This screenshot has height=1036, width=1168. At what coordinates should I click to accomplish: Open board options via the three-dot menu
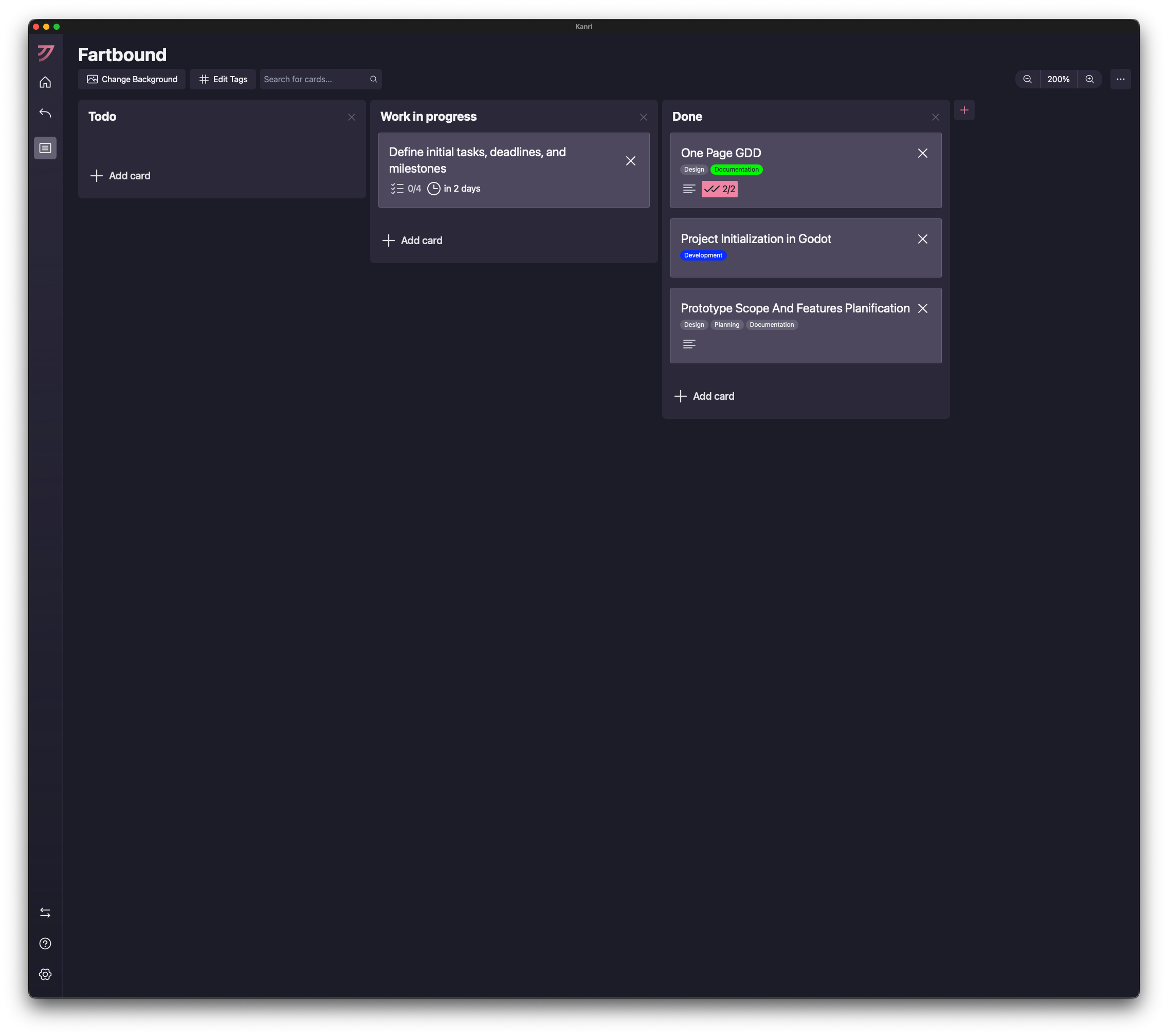coord(1121,79)
